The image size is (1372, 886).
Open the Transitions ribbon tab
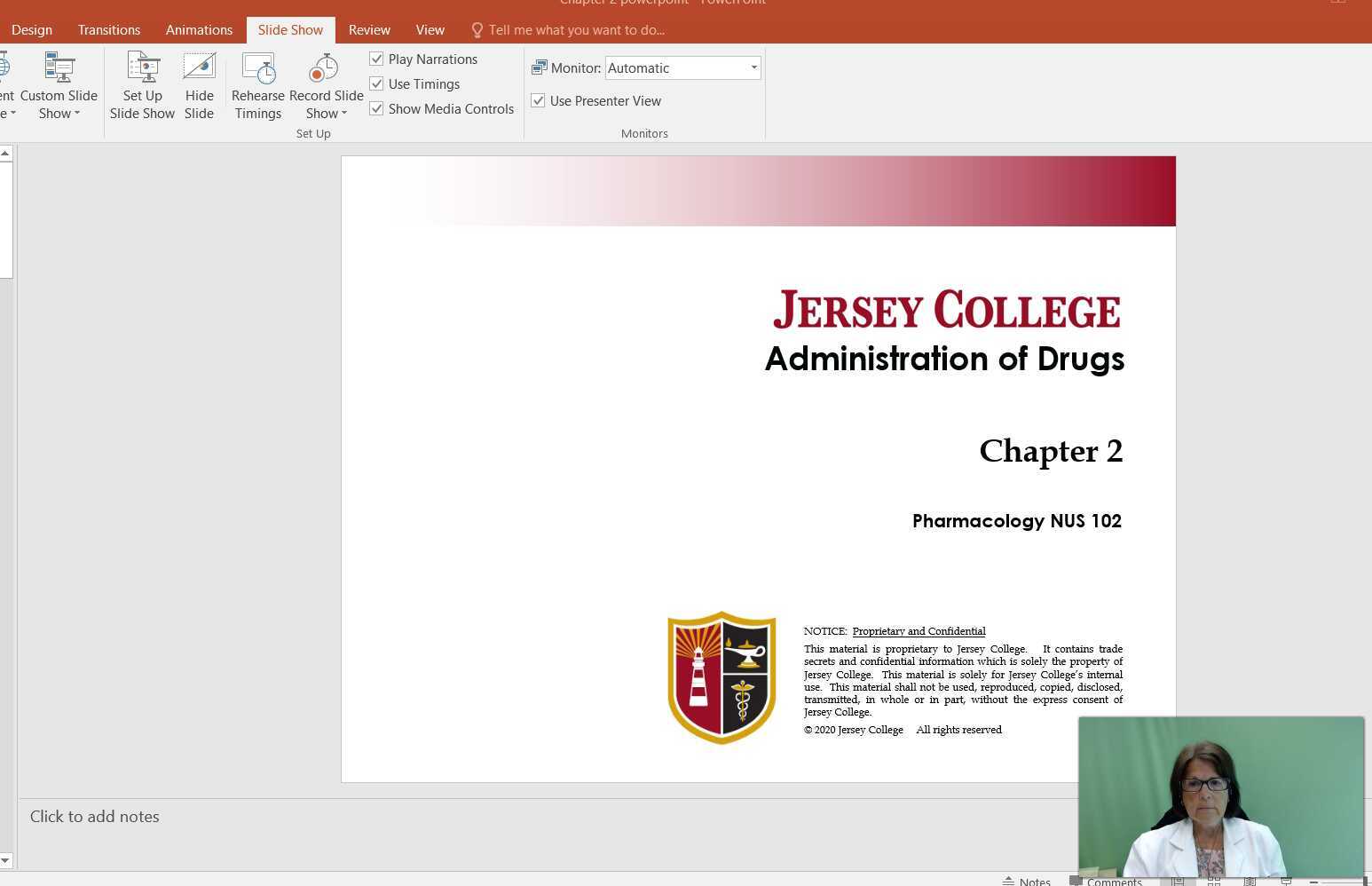coord(108,29)
